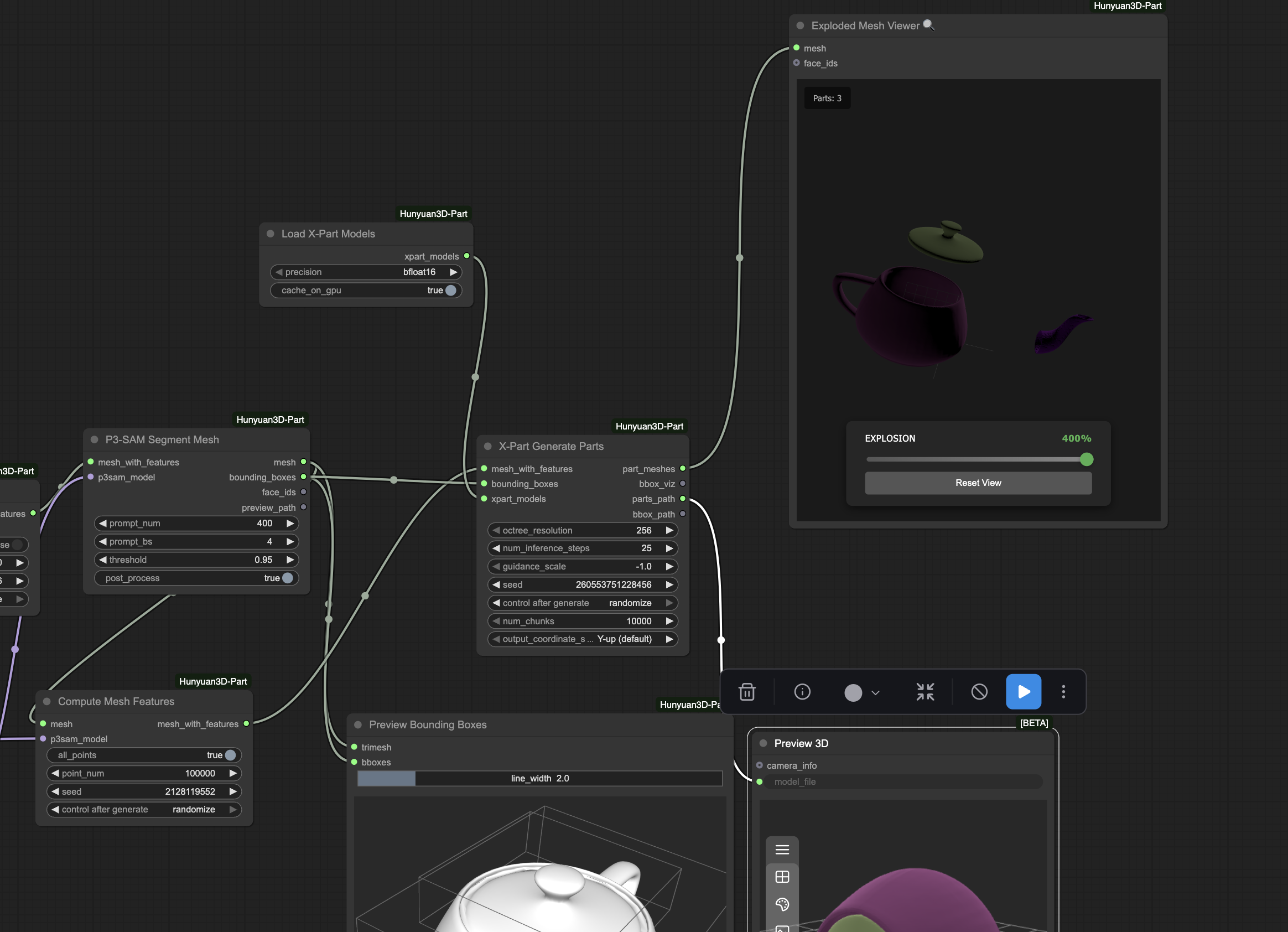Increase guidance_scale with its right arrow

(x=669, y=567)
